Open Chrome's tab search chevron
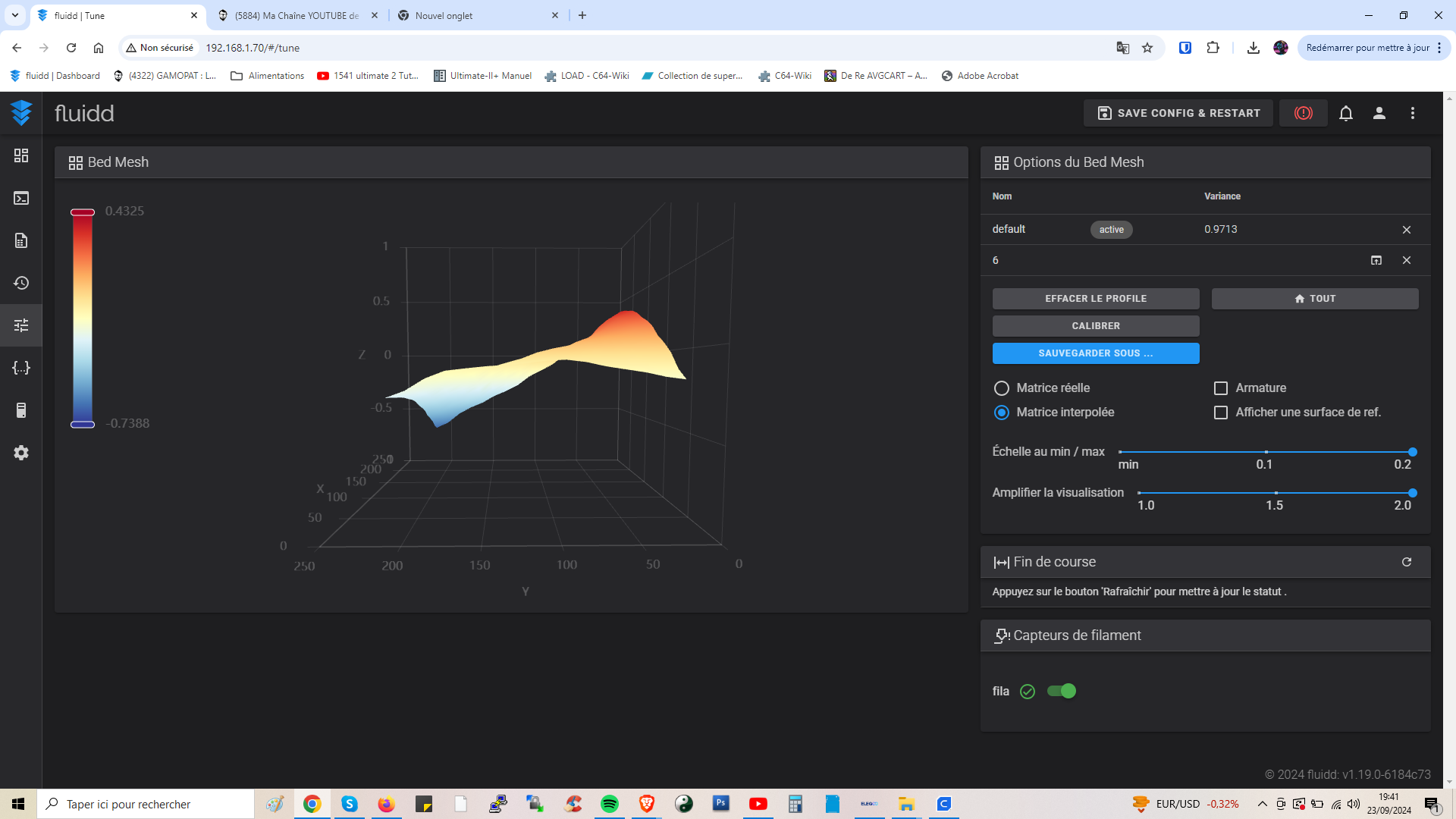Viewport: 1456px width, 819px height. point(14,15)
